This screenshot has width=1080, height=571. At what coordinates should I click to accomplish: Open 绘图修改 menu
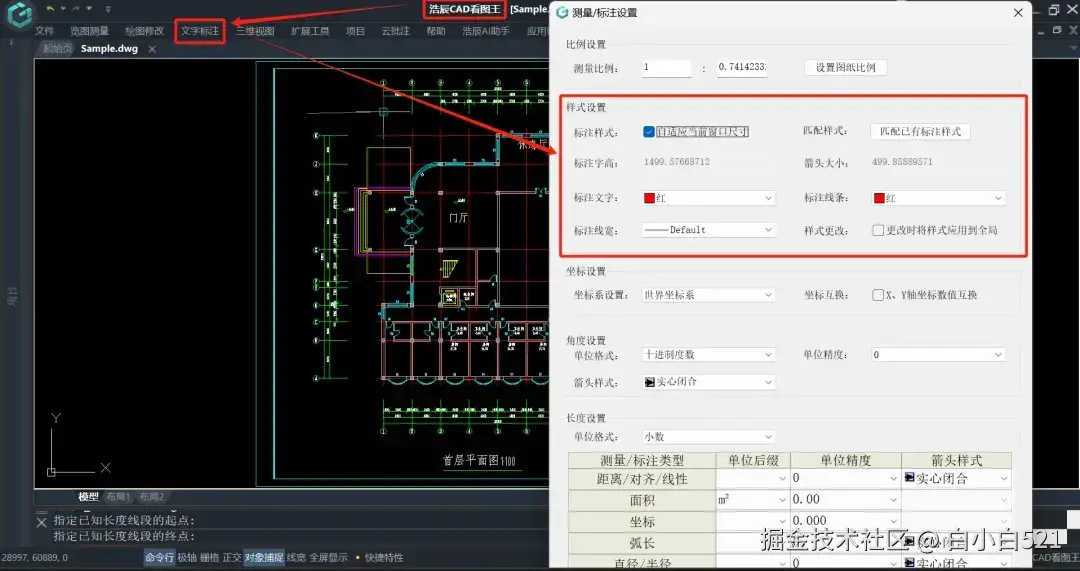[x=145, y=31]
